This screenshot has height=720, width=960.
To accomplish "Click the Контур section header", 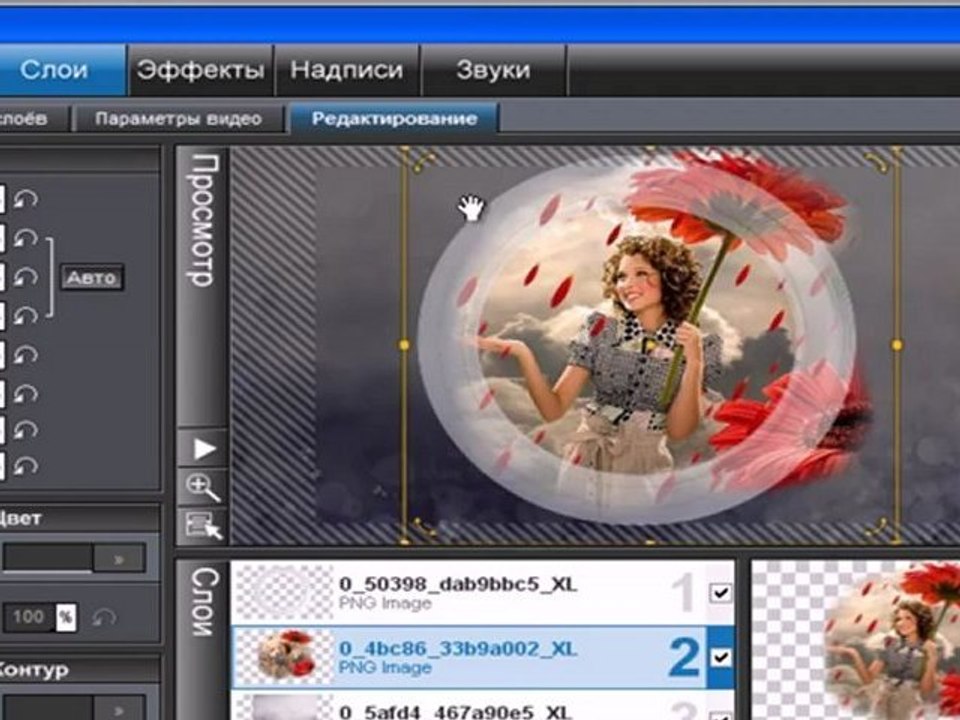I will 81,670.
